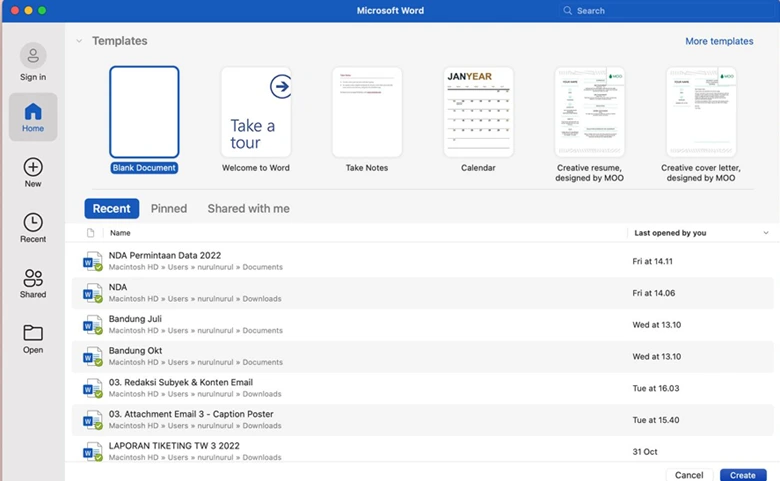Go to Home in the sidebar
This screenshot has width=780, height=481.
point(33,117)
